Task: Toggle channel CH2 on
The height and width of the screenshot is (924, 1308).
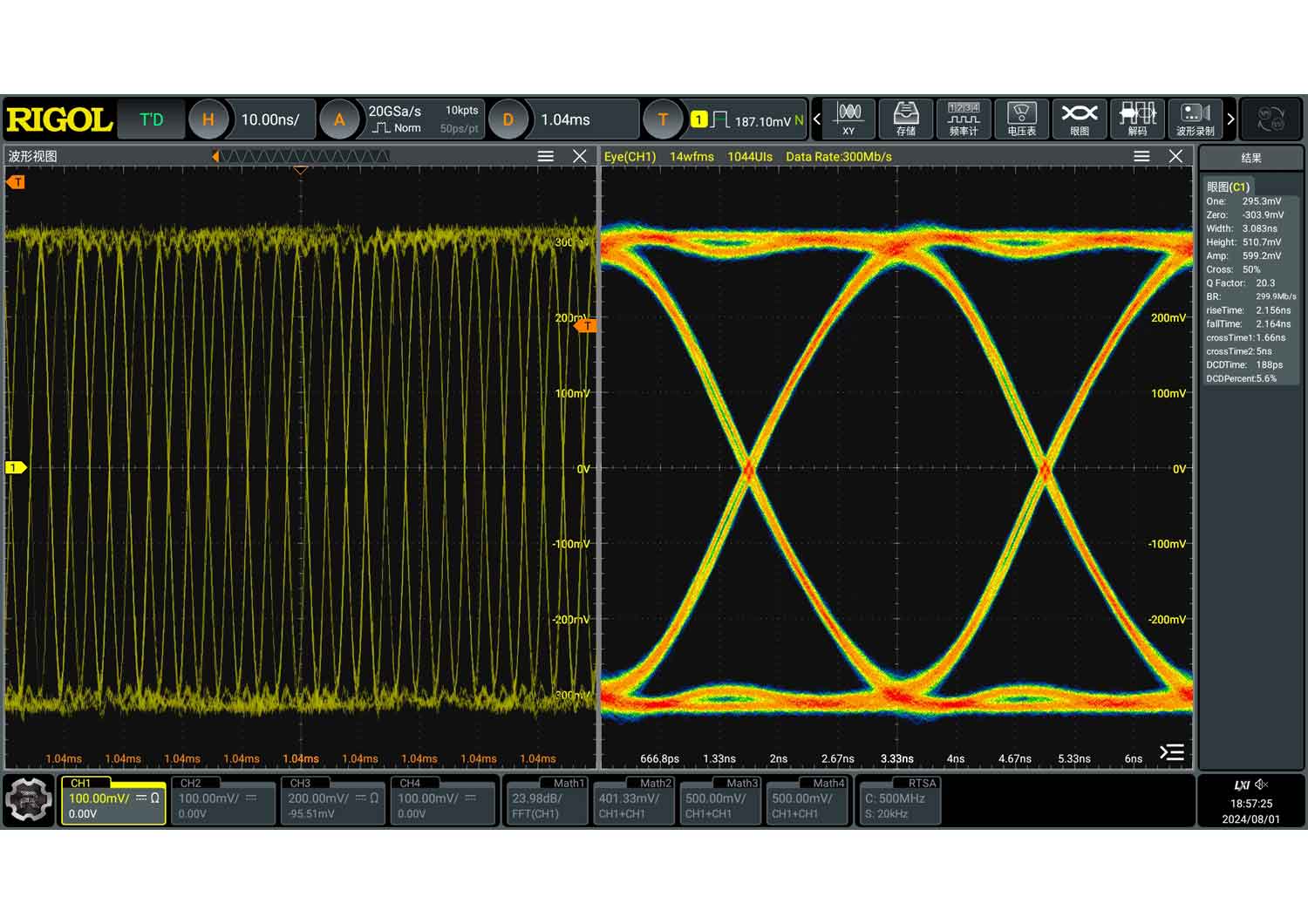Action: pyautogui.click(x=223, y=800)
